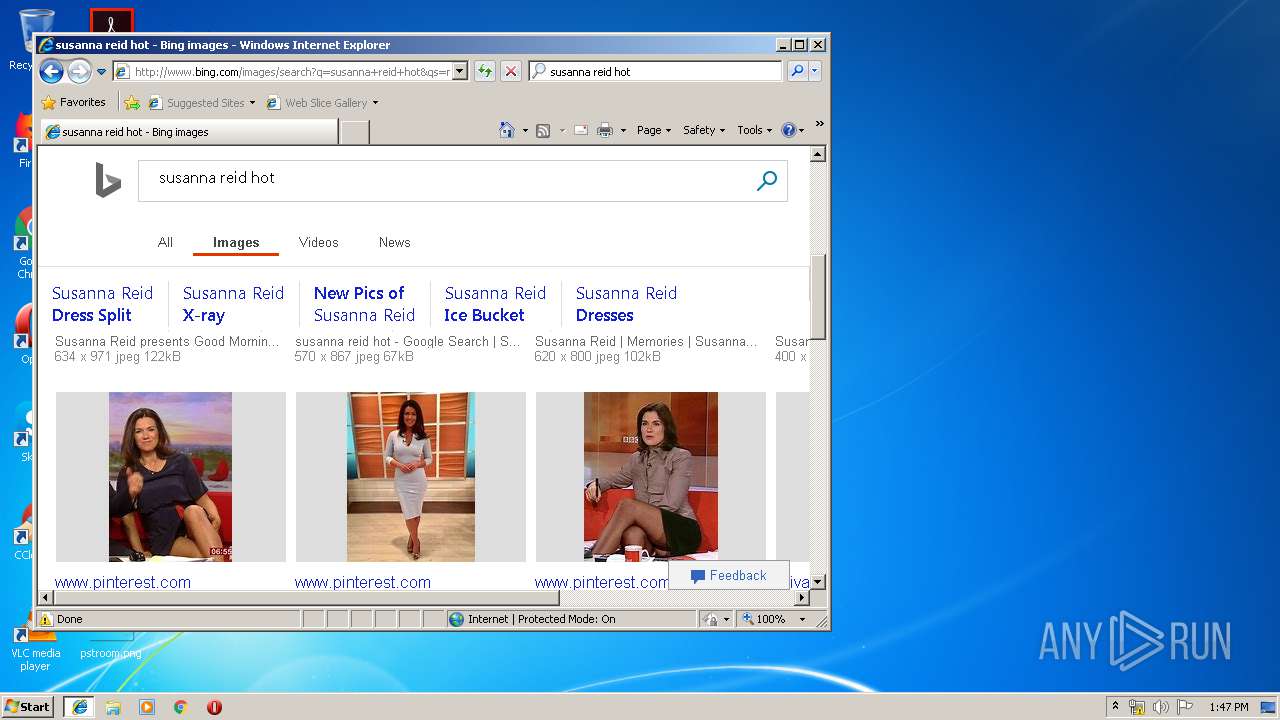Select the 'susanna reid hot - Bing images' tab
This screenshot has height=720, width=1280.
(x=188, y=132)
